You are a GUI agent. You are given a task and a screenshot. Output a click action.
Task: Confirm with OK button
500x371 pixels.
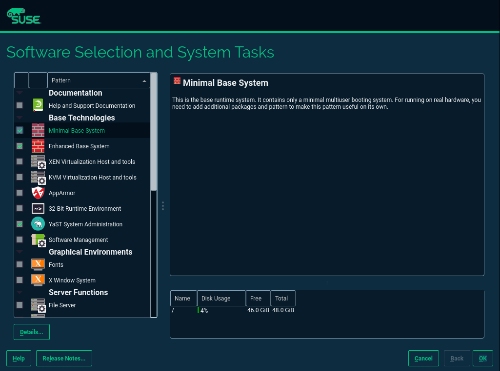tap(483, 359)
